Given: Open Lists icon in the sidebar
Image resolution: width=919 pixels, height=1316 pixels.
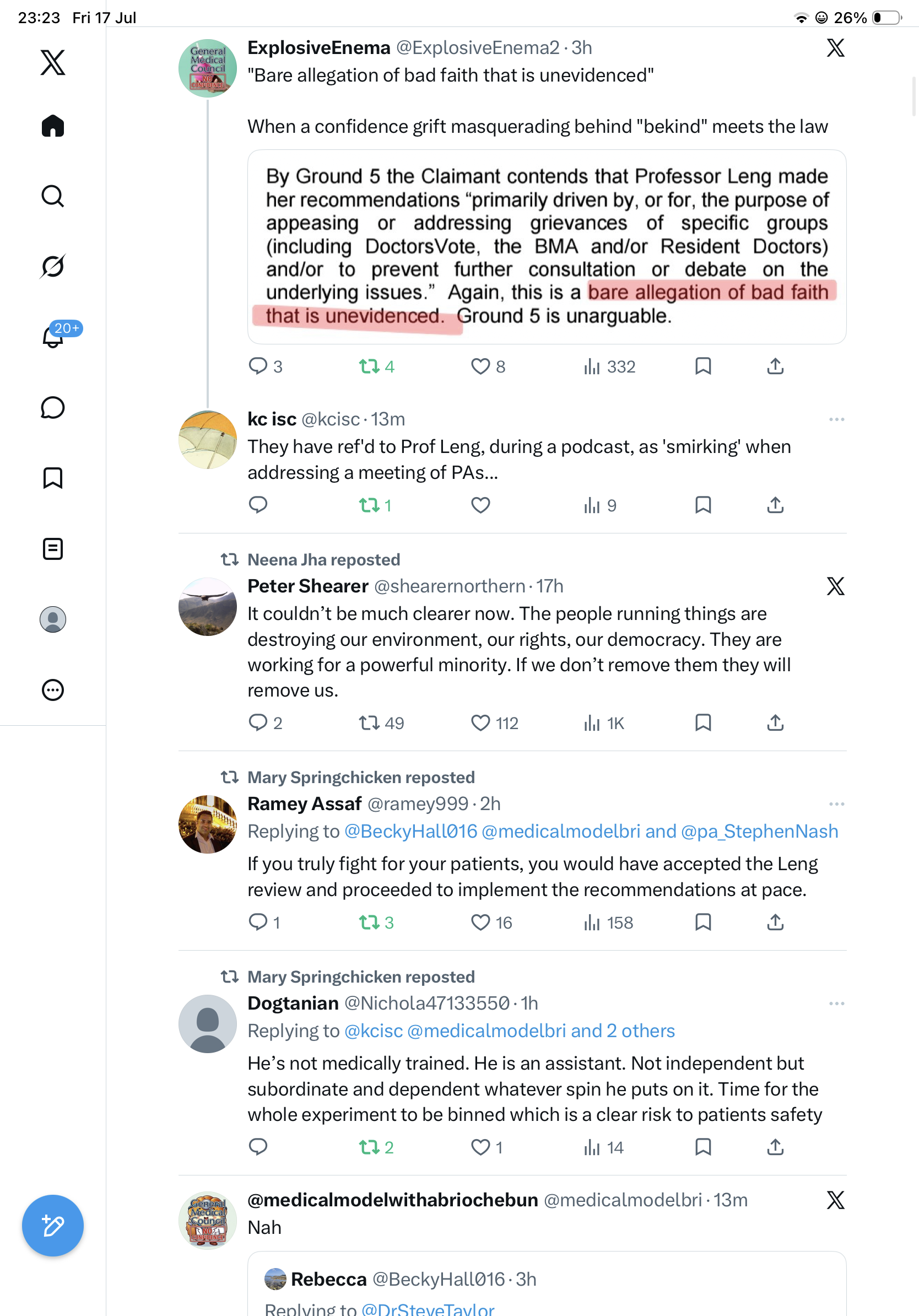Looking at the screenshot, I should pyautogui.click(x=53, y=548).
